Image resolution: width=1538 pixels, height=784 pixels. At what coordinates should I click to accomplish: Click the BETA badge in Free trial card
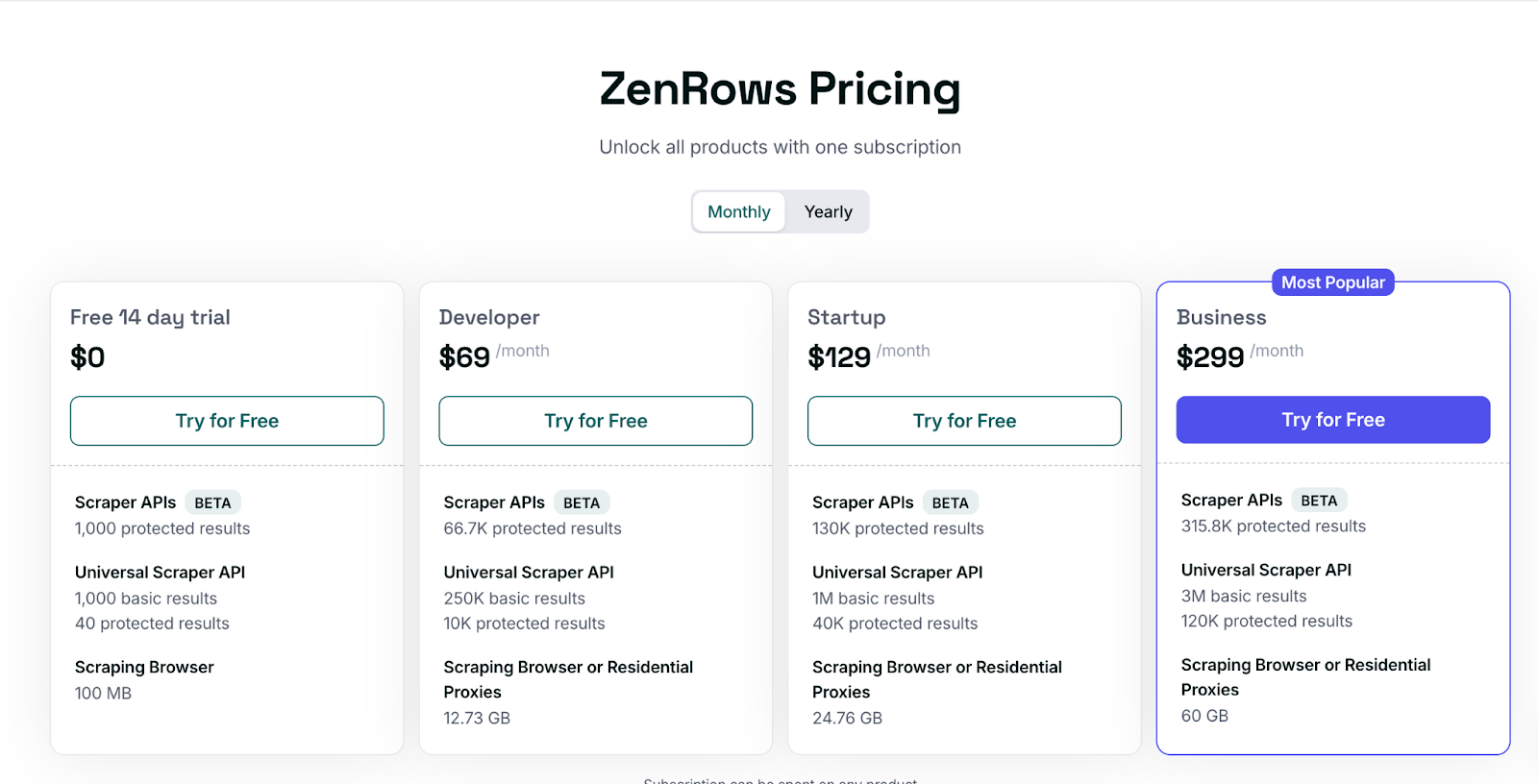tap(212, 502)
